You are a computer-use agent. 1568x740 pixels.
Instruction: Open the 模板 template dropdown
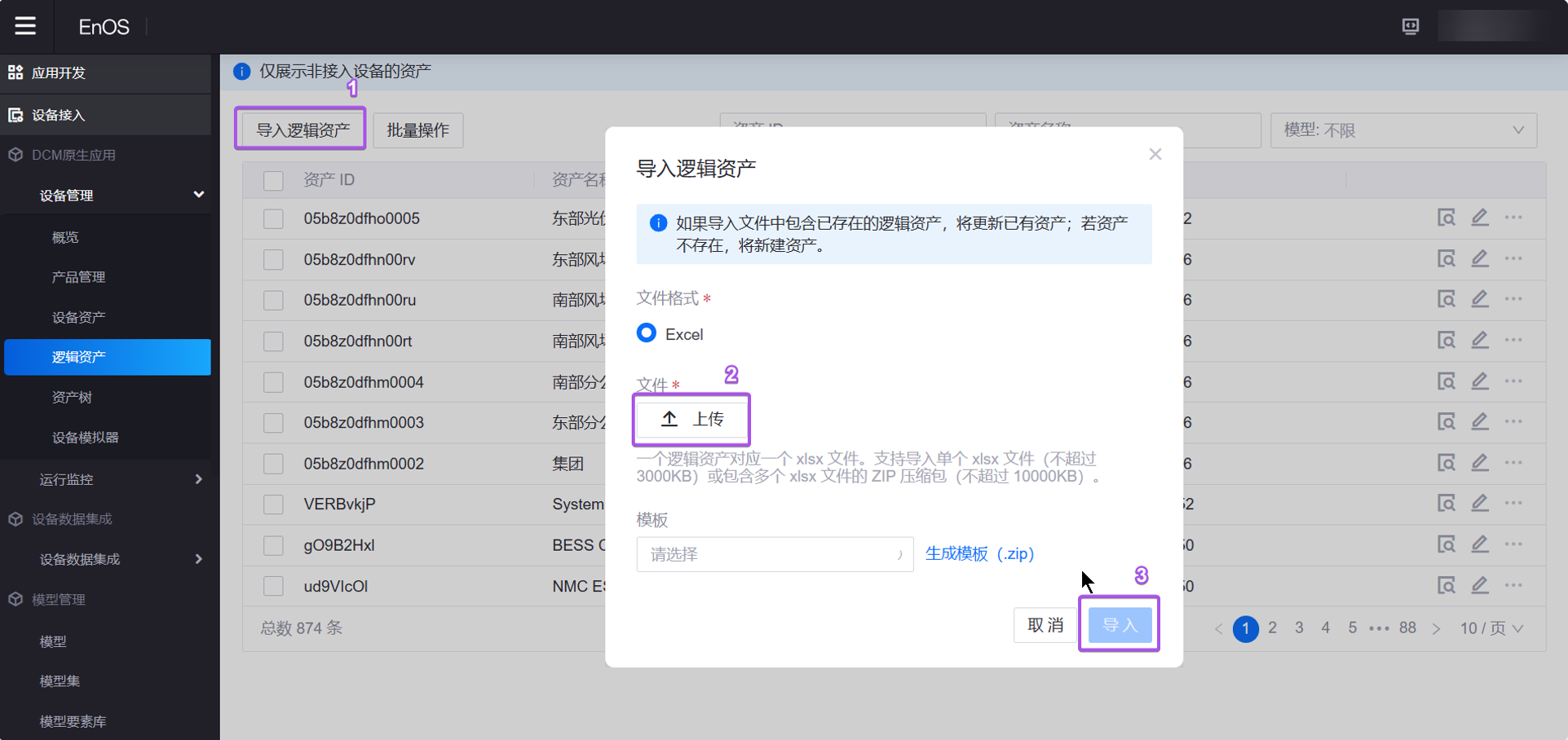(774, 554)
